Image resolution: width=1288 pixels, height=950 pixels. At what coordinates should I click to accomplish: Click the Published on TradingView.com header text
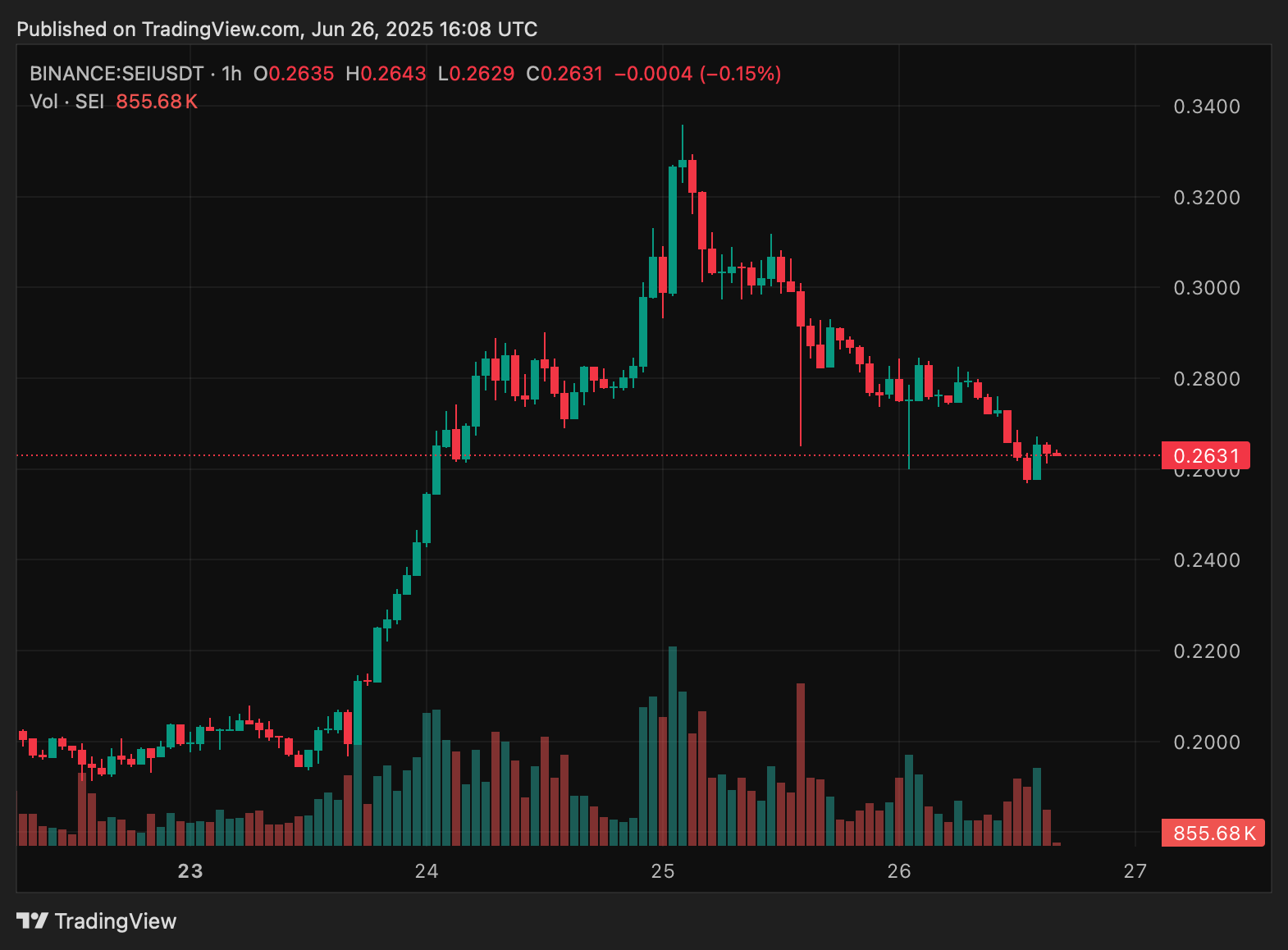[x=276, y=30]
